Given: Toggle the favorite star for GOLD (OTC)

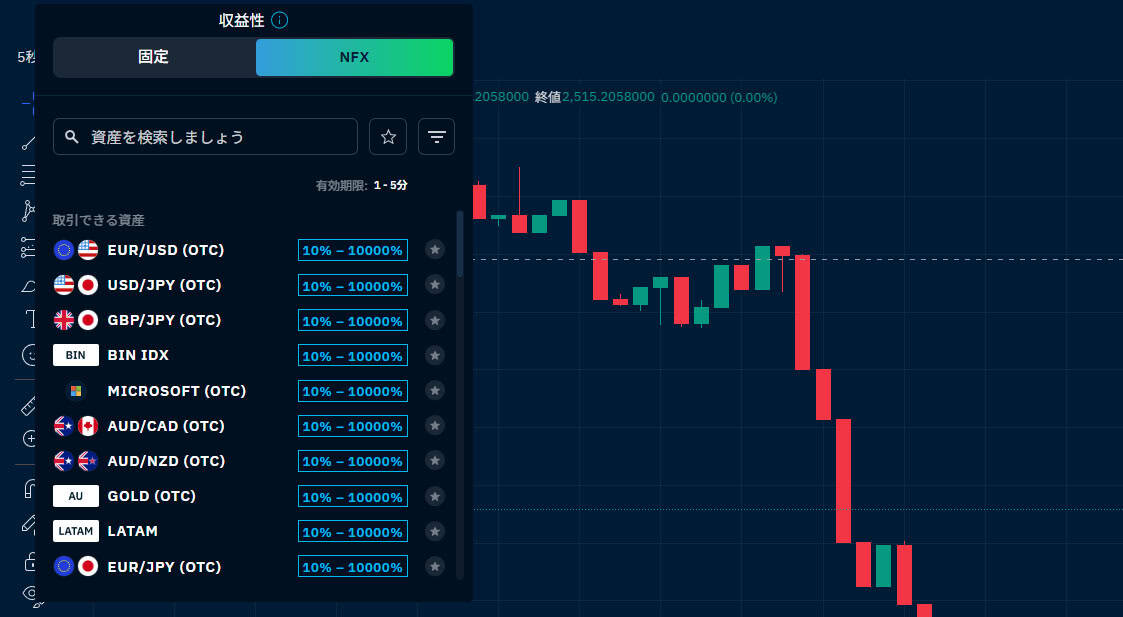Looking at the screenshot, I should click(434, 496).
